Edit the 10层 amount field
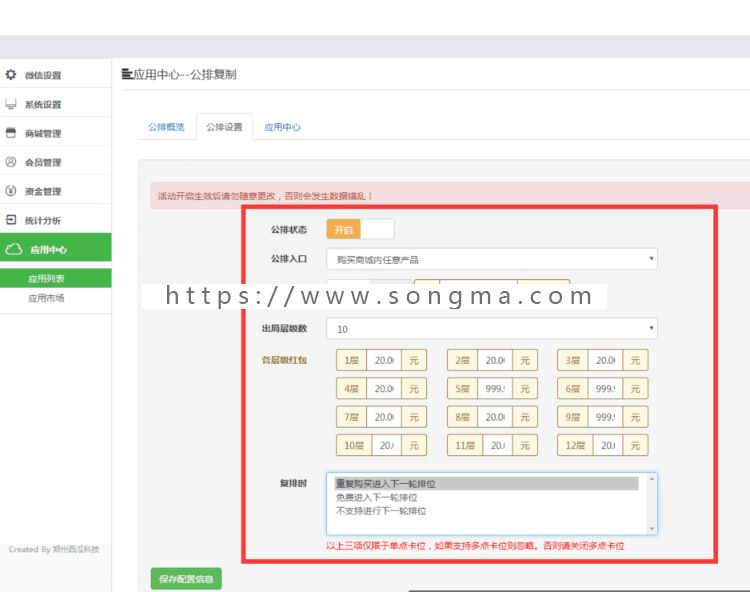Screen dimensions: 750x592 (x=387, y=446)
